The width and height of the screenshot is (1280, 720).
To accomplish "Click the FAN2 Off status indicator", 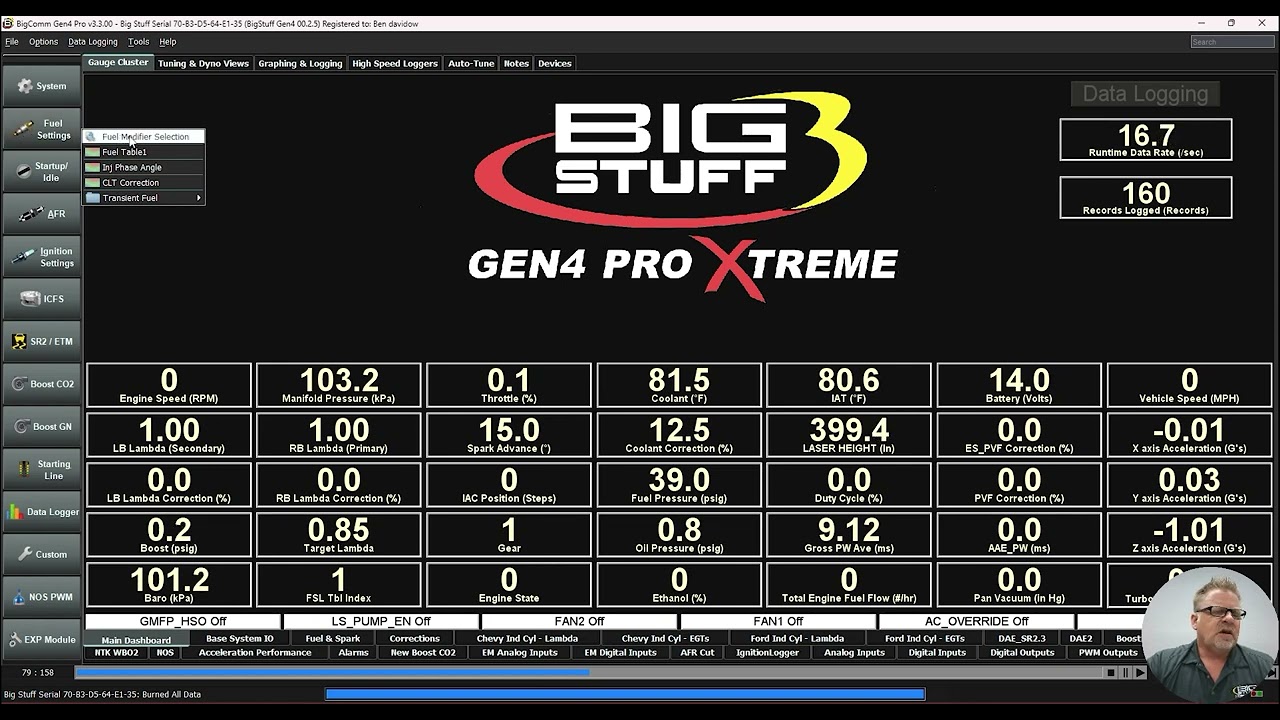I will [x=580, y=621].
